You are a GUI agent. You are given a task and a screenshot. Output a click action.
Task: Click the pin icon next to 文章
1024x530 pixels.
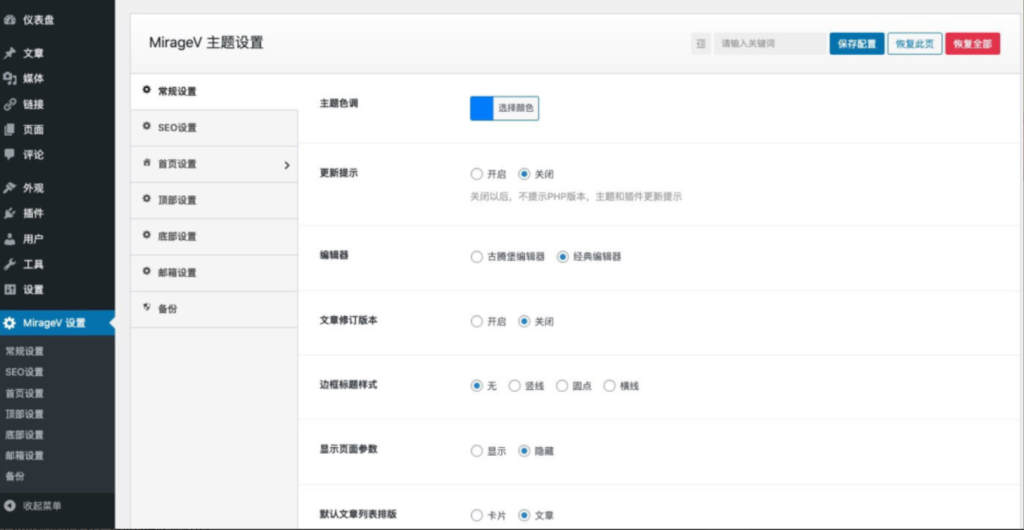click(9, 54)
